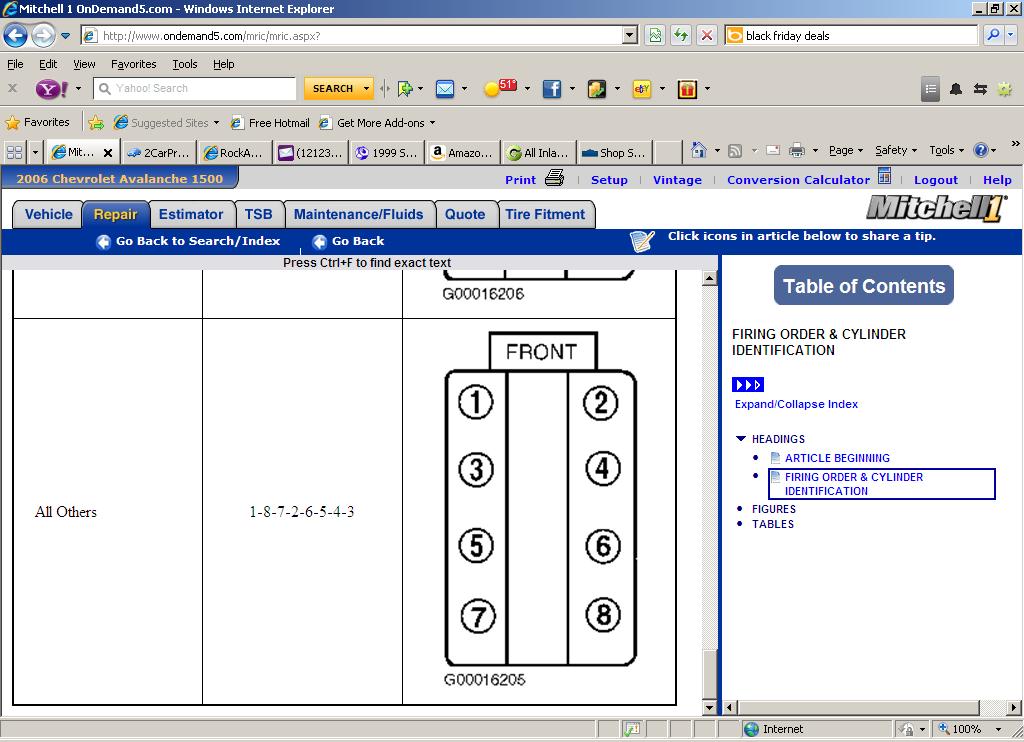Screen dimensions: 1024x742
Task: Open the File menu
Action: 15,64
